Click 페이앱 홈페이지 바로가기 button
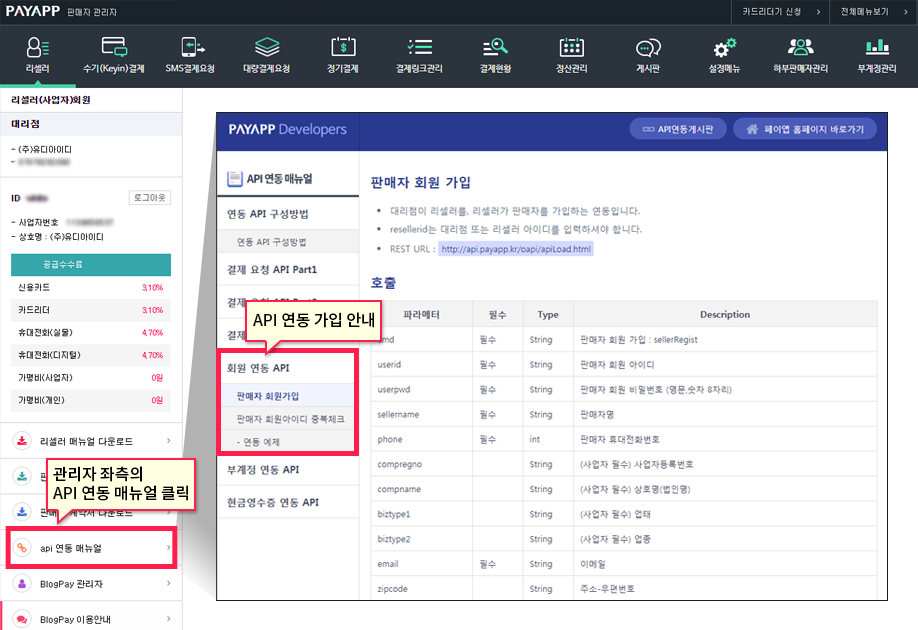This screenshot has height=630, width=918. click(805, 129)
